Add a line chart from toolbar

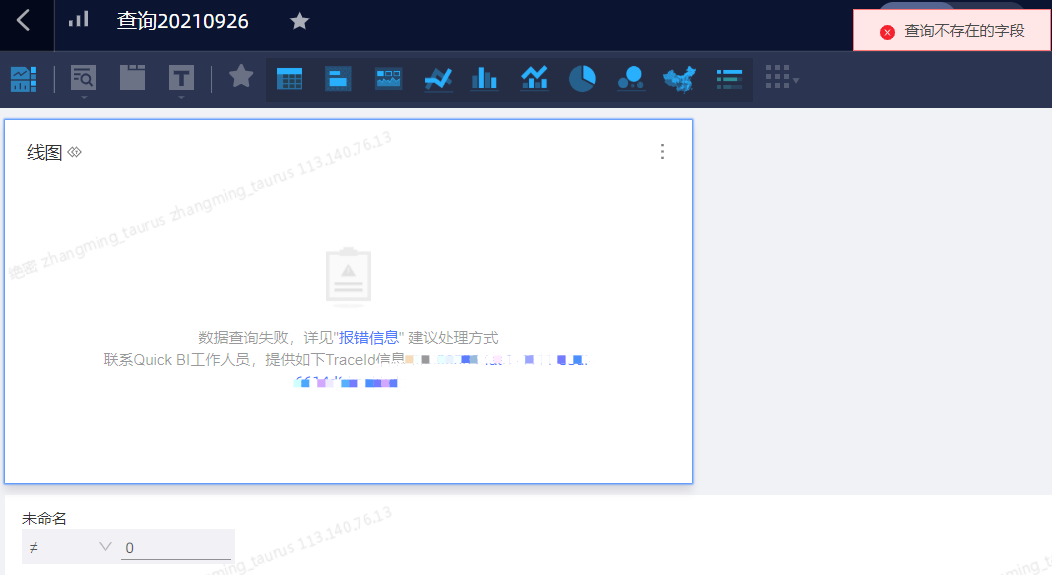click(438, 79)
